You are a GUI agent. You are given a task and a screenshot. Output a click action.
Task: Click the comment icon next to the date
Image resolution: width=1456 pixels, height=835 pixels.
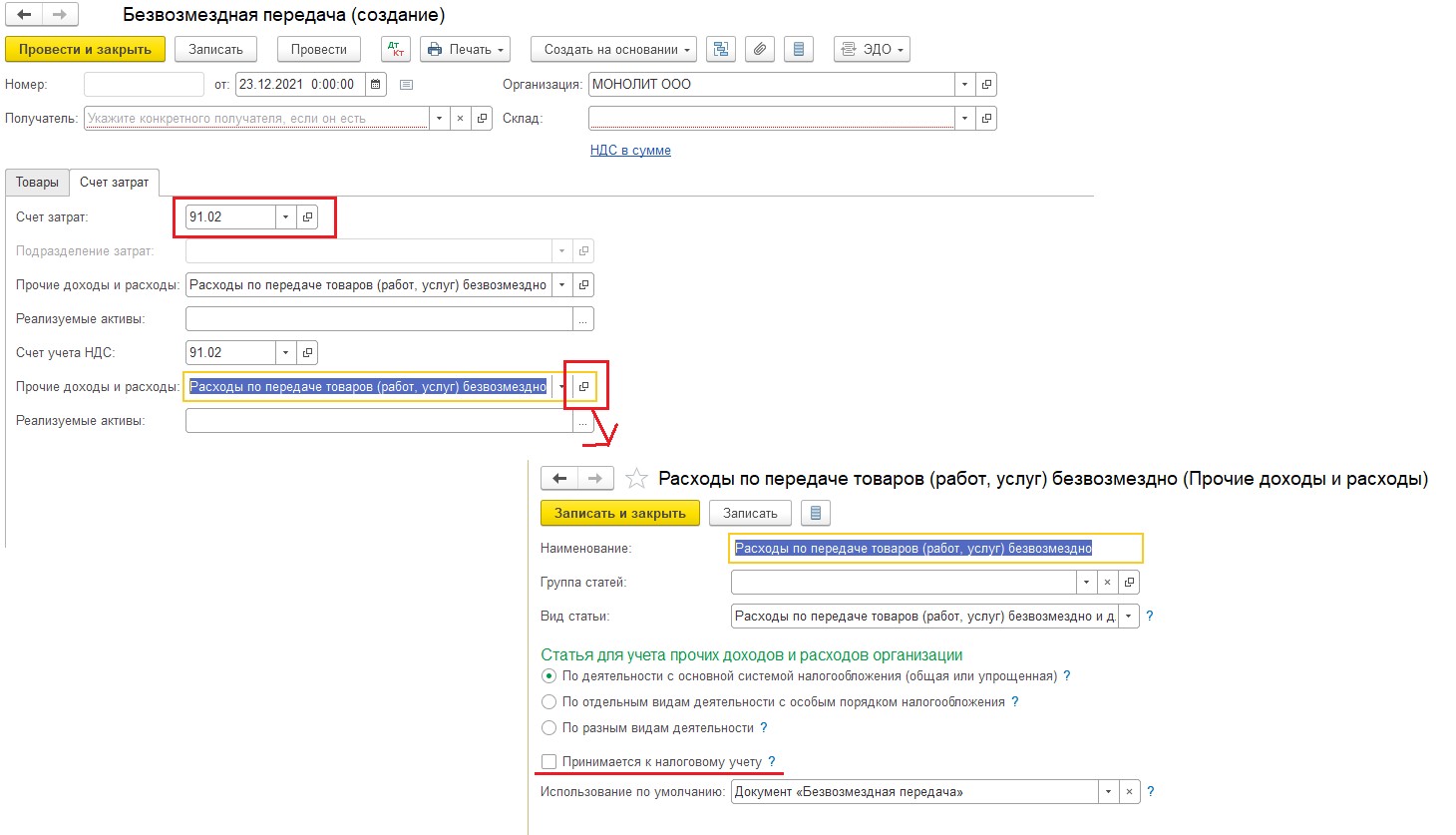[406, 85]
